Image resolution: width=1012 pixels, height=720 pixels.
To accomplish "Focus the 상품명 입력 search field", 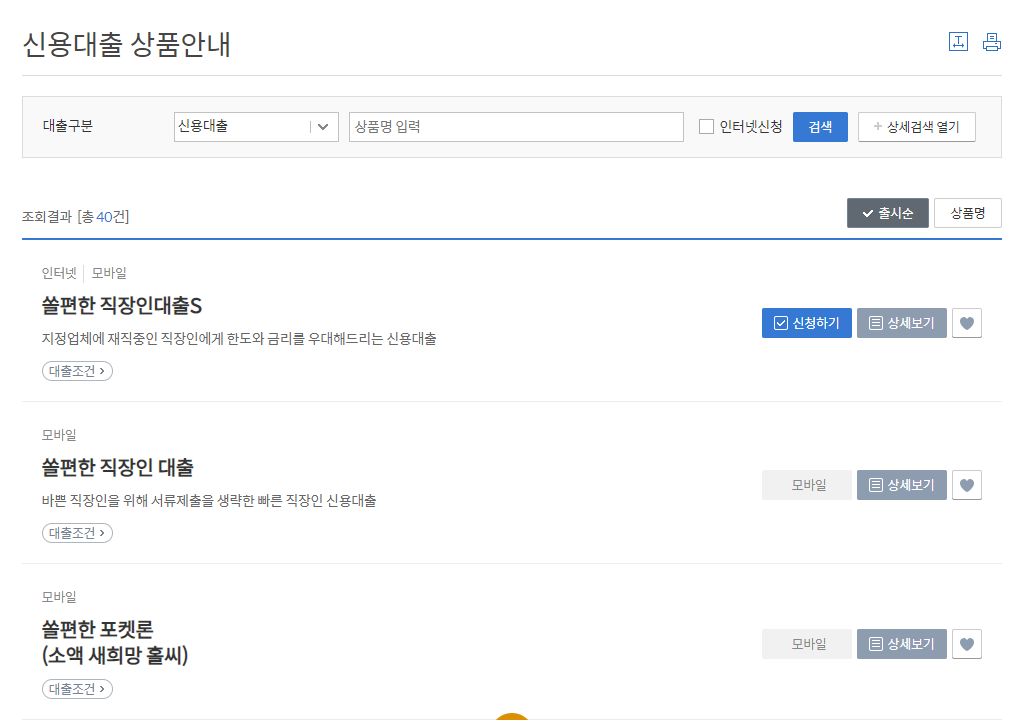I will (516, 126).
